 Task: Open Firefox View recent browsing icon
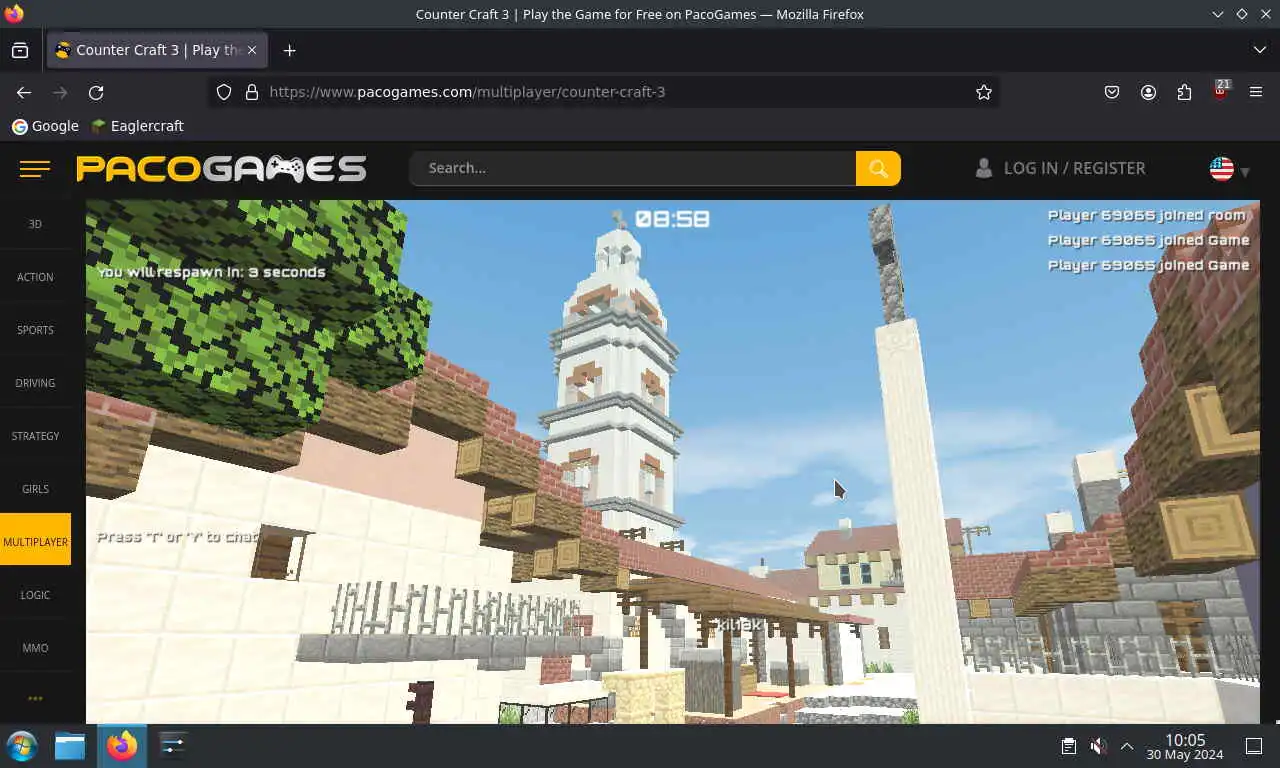point(20,50)
